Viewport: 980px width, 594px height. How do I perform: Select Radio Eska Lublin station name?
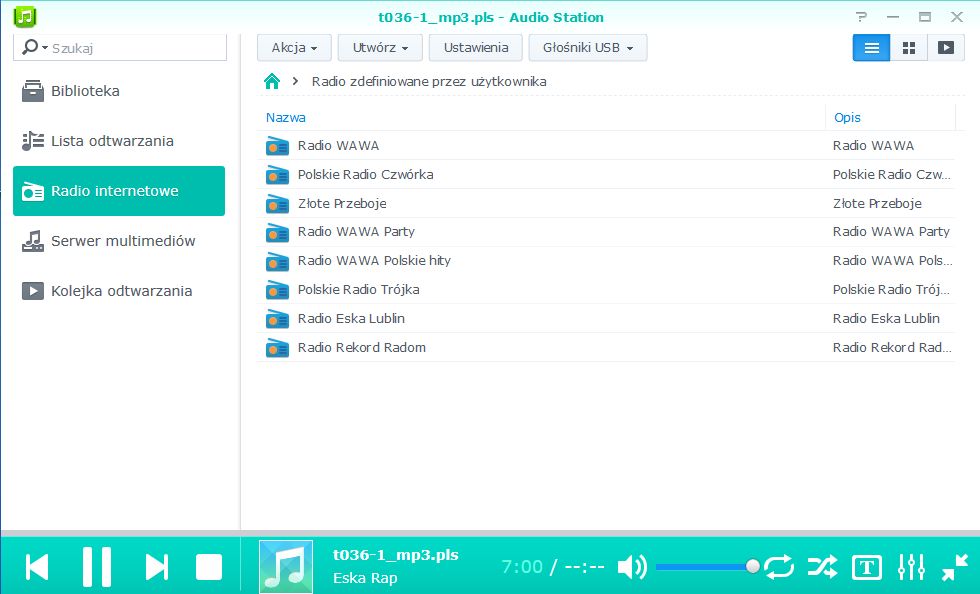(x=351, y=318)
